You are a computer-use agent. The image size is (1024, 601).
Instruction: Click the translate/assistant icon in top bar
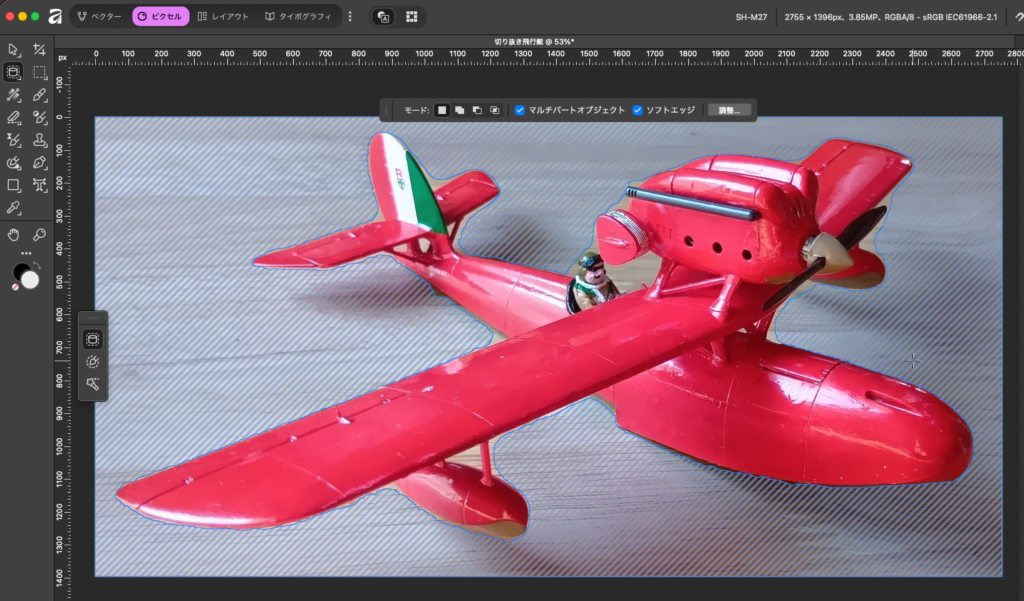click(383, 17)
